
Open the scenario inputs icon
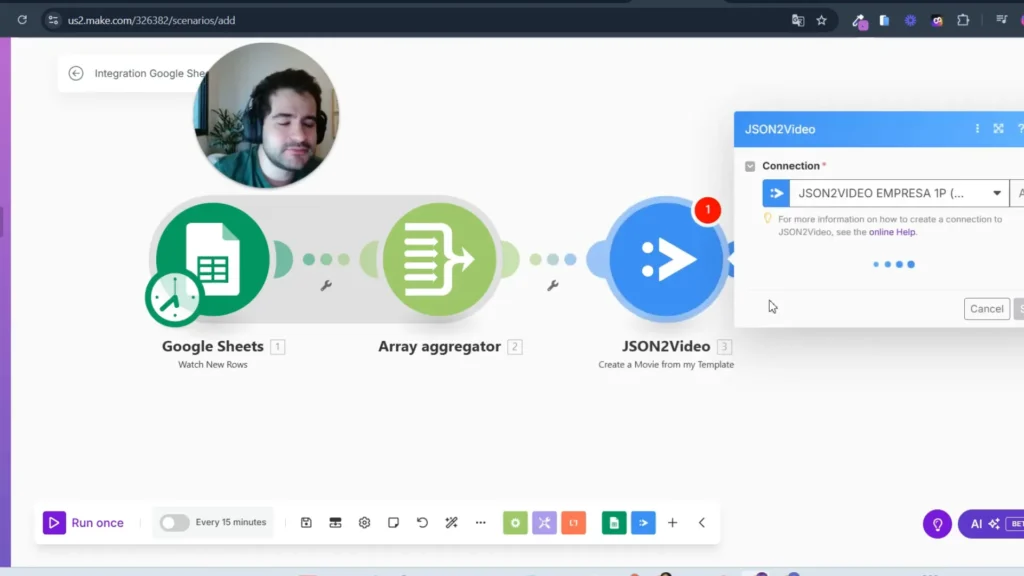coord(335,522)
